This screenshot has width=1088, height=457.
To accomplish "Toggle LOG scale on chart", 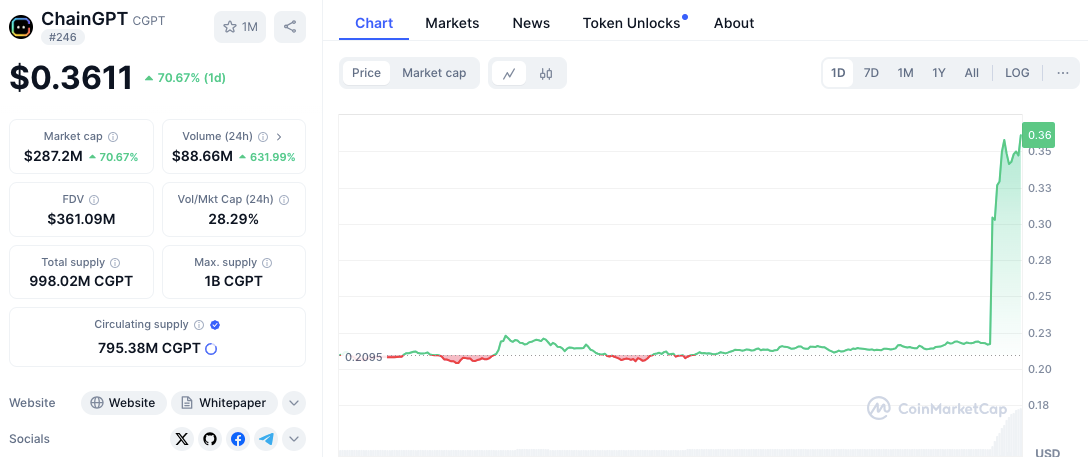I will pyautogui.click(x=1017, y=73).
